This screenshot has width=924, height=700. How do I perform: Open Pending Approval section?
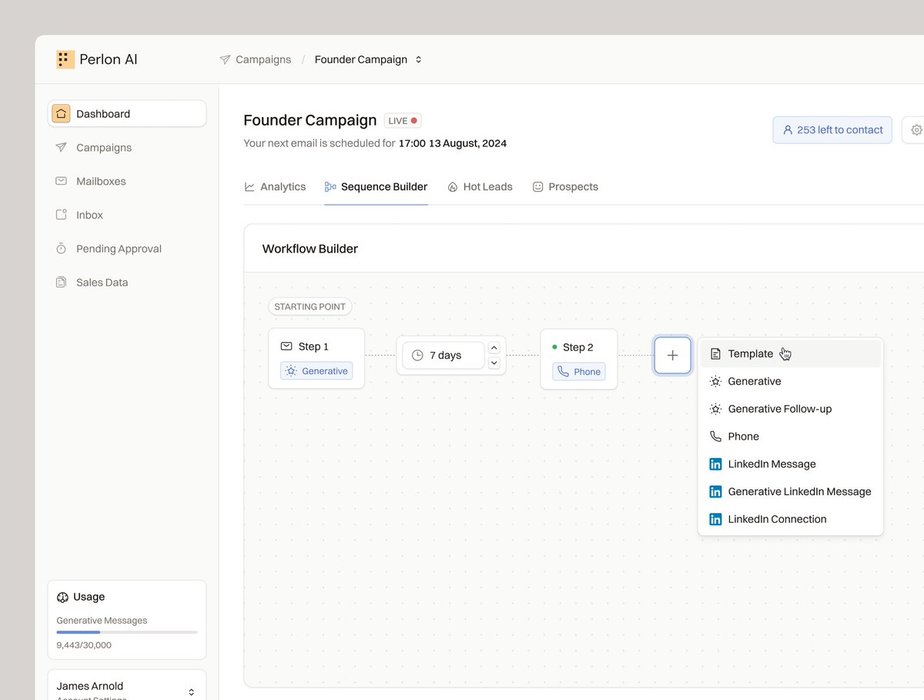(118, 249)
